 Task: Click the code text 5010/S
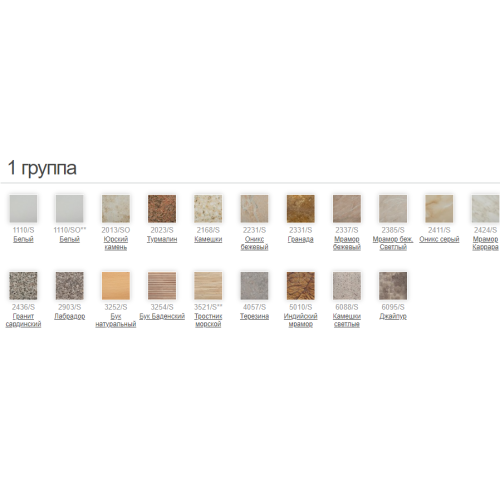(301, 307)
